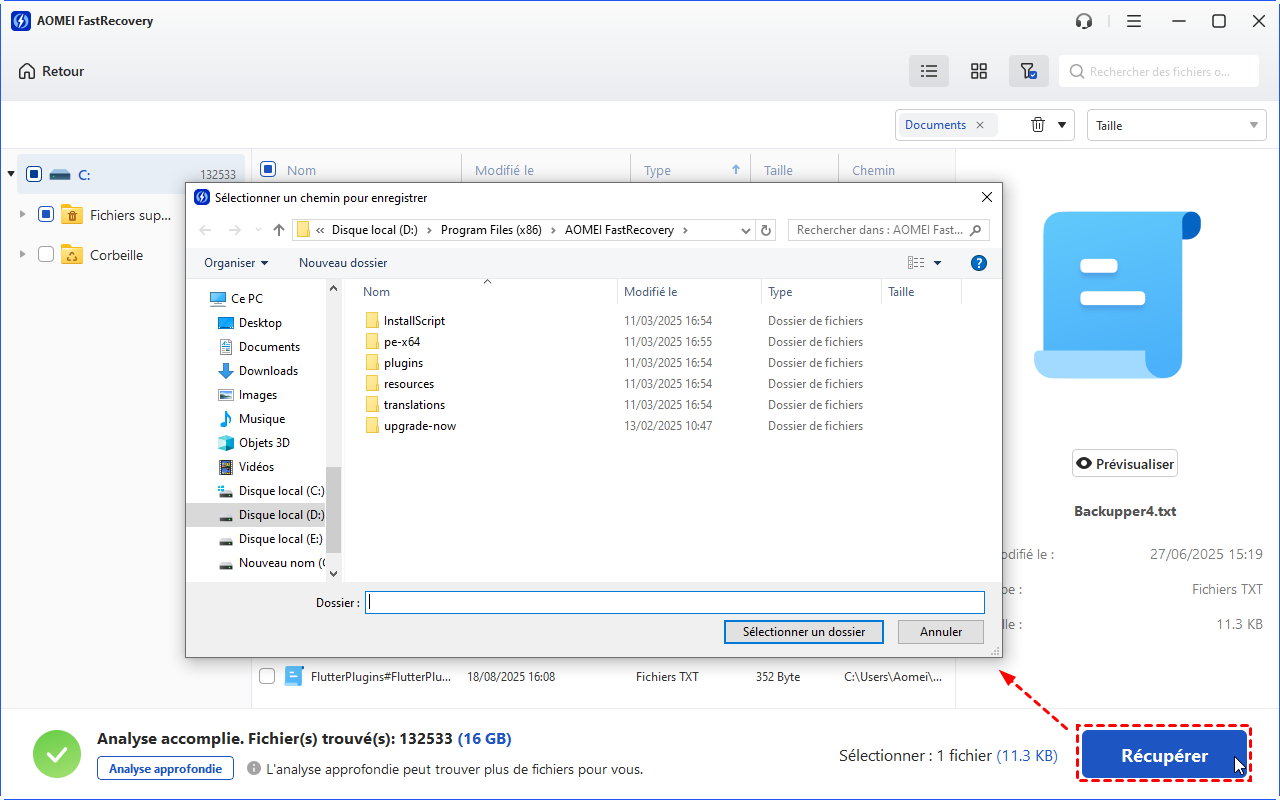Click Disque local (D:) breadcrumb segment
The width and height of the screenshot is (1280, 800).
click(x=375, y=230)
